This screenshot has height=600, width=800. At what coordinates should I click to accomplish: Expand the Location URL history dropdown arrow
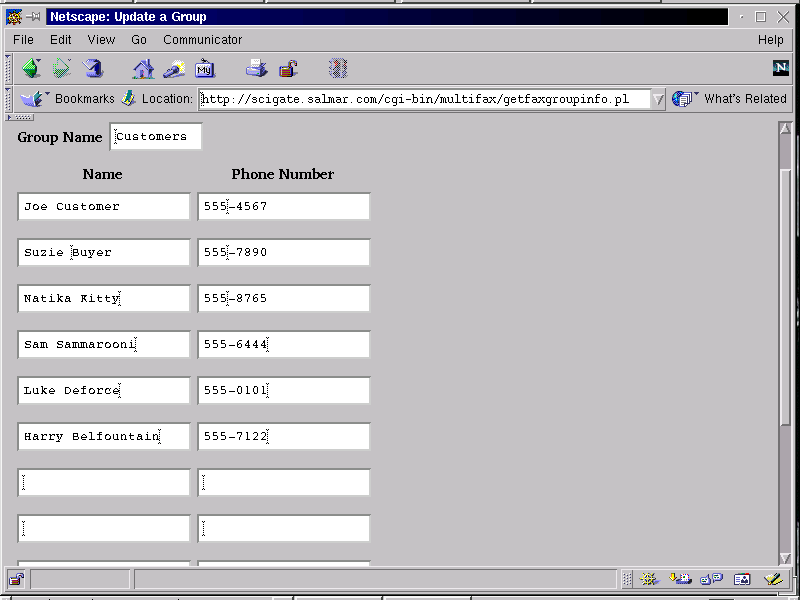pyautogui.click(x=657, y=99)
